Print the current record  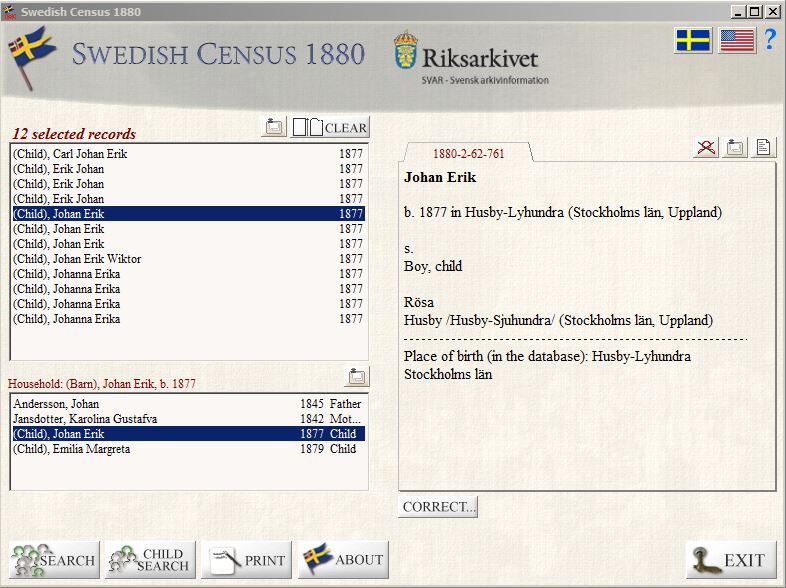coord(246,560)
